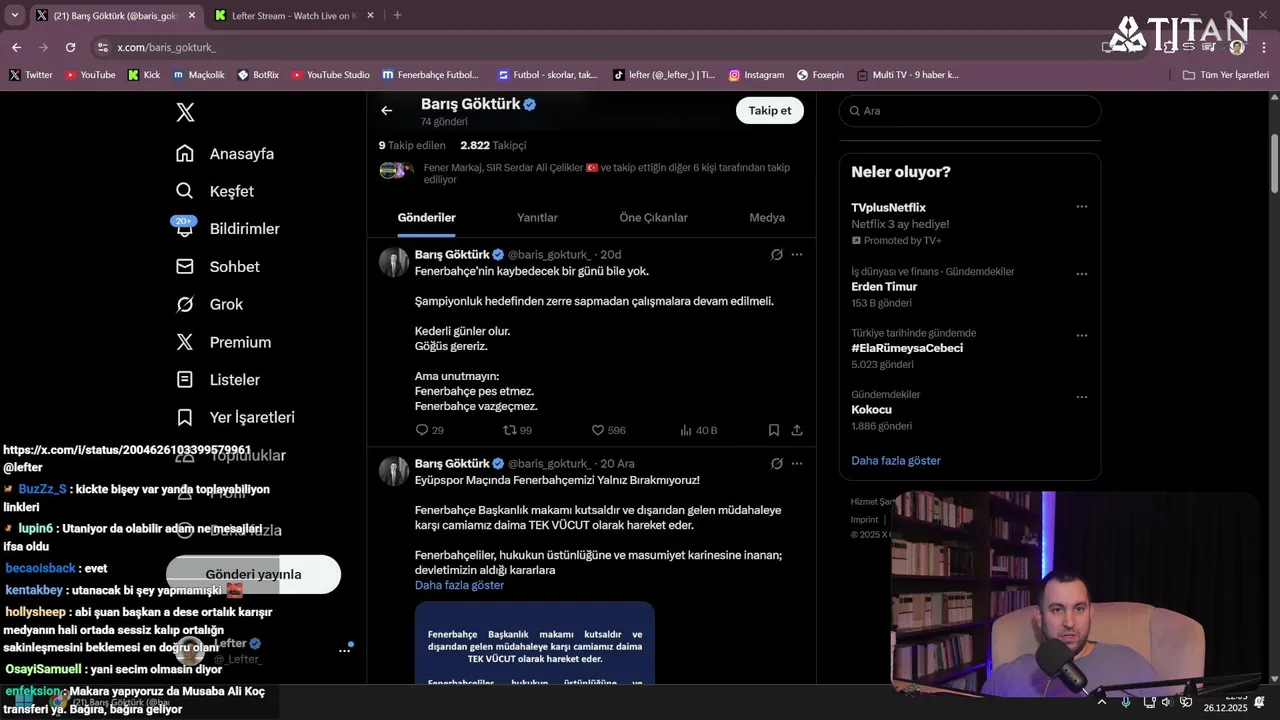Open Kick bookmark in bookmarks bar
The image size is (1280, 720).
pos(144,75)
